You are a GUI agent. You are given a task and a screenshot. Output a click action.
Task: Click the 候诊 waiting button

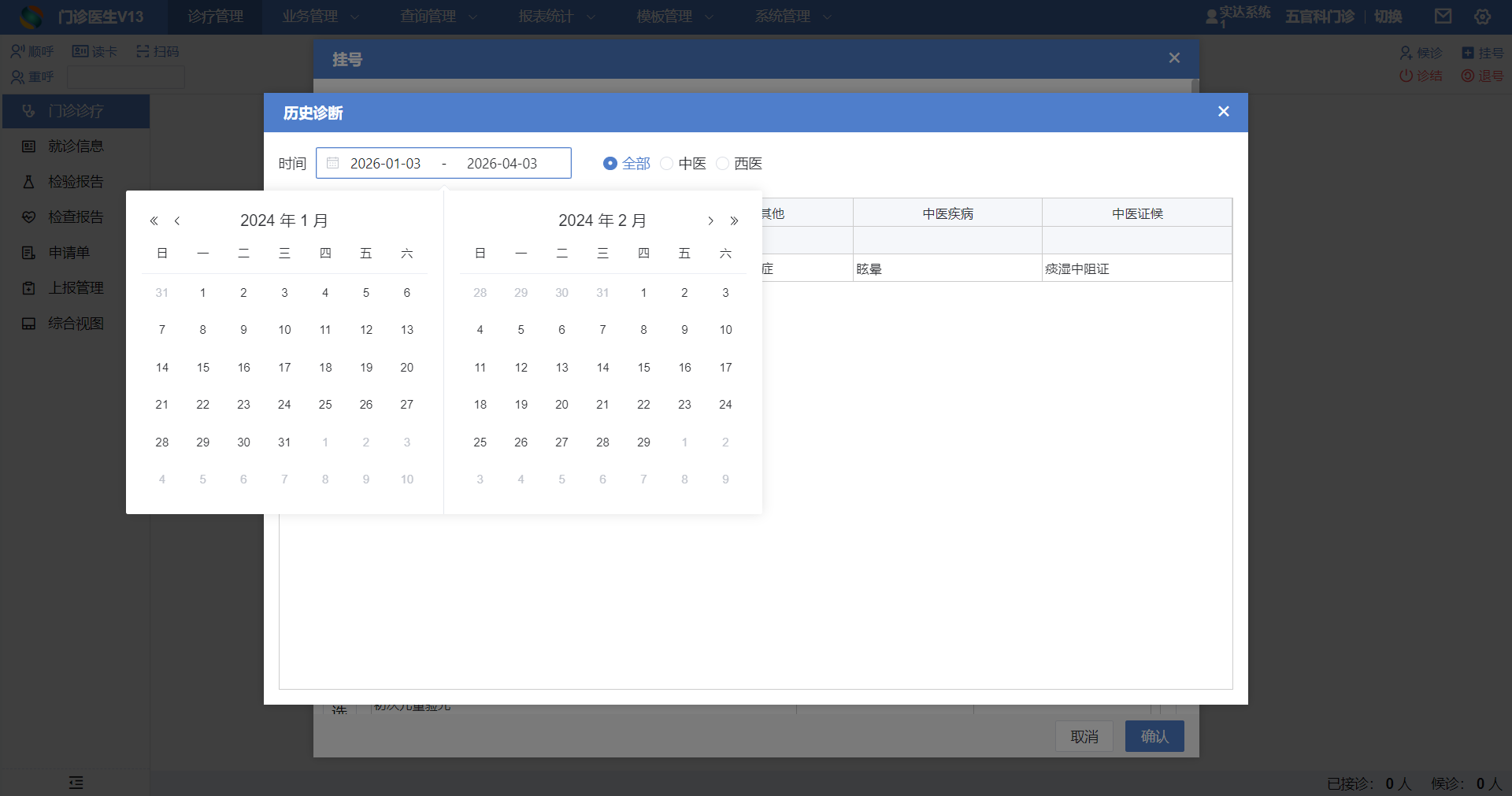1421,53
